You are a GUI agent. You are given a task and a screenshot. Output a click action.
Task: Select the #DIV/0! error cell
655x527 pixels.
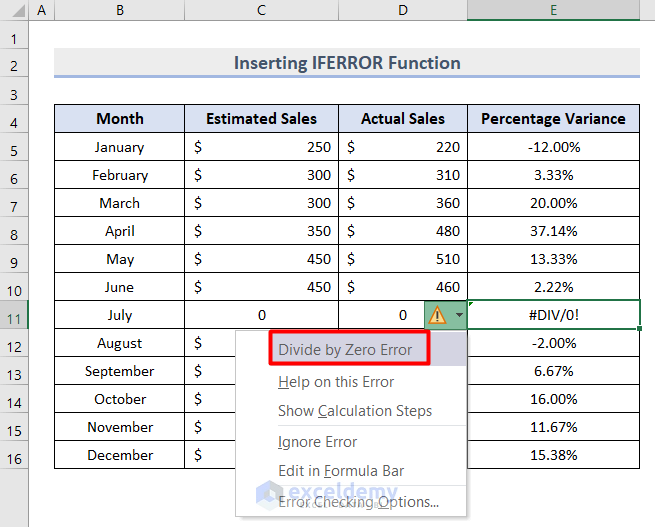point(553,315)
